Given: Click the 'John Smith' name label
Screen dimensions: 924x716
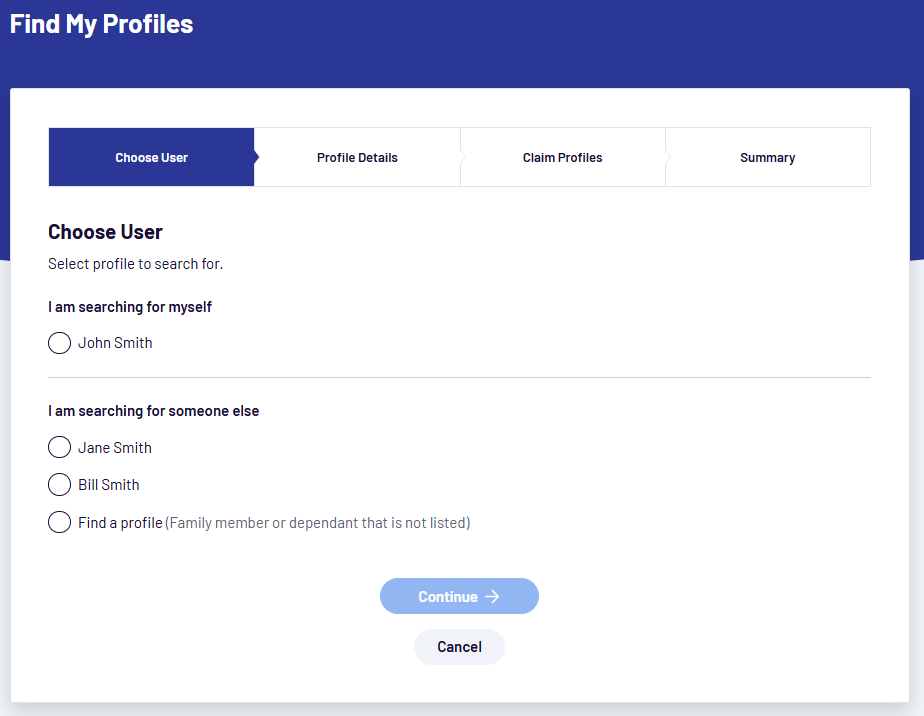Looking at the screenshot, I should tap(115, 343).
